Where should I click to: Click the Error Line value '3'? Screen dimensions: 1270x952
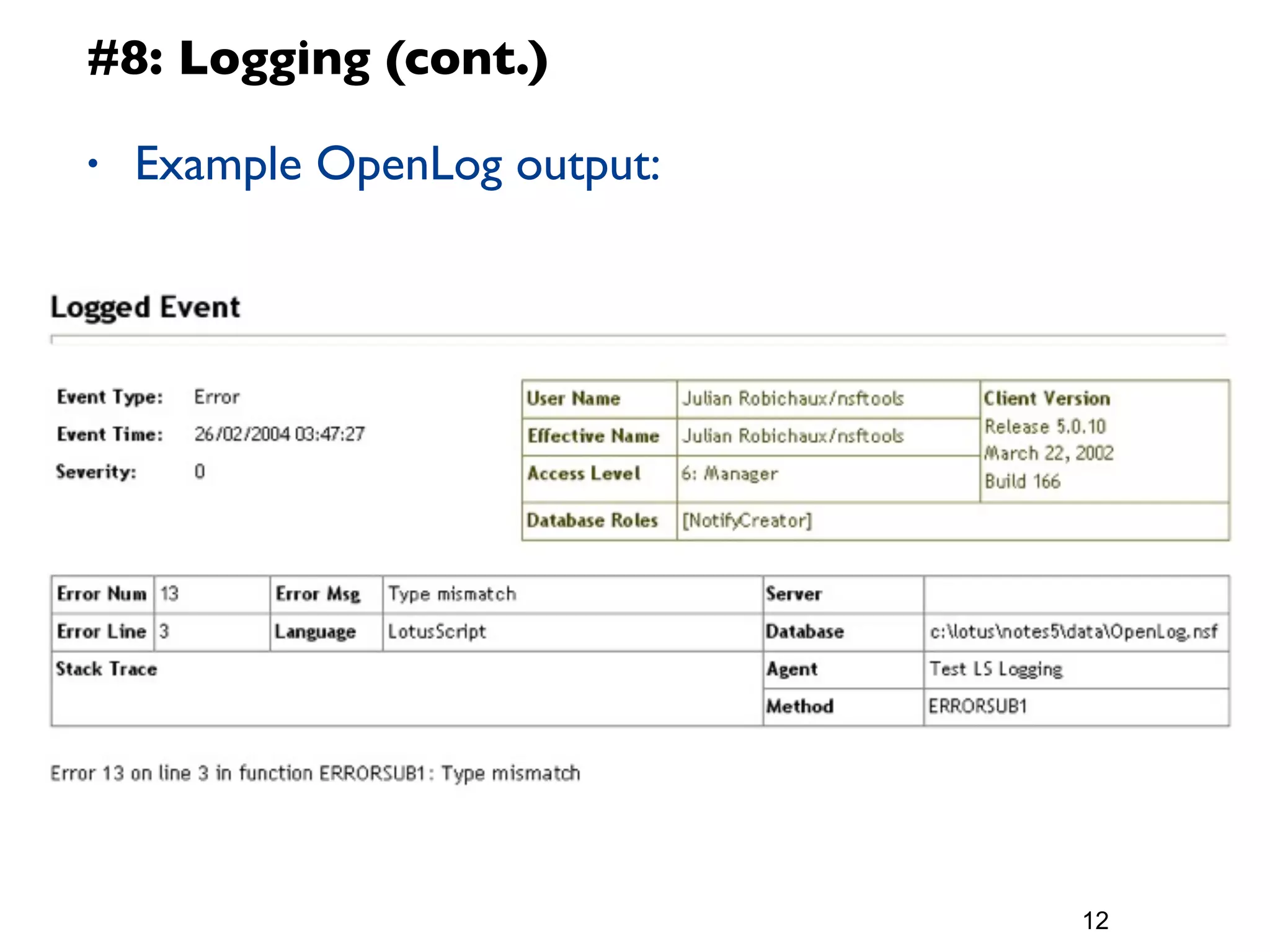coord(164,632)
